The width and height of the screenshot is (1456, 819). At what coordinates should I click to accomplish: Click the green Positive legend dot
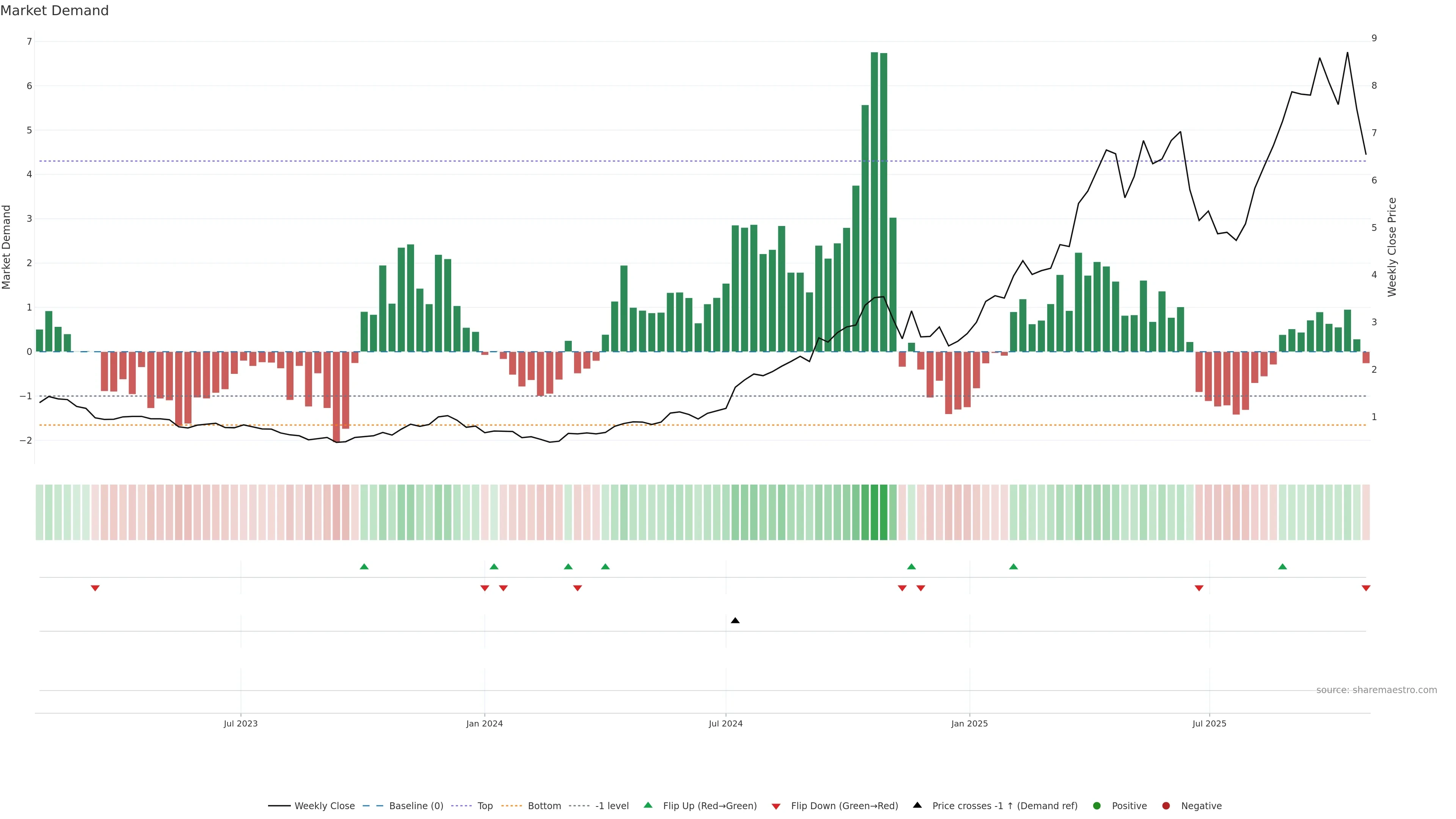tap(1097, 805)
